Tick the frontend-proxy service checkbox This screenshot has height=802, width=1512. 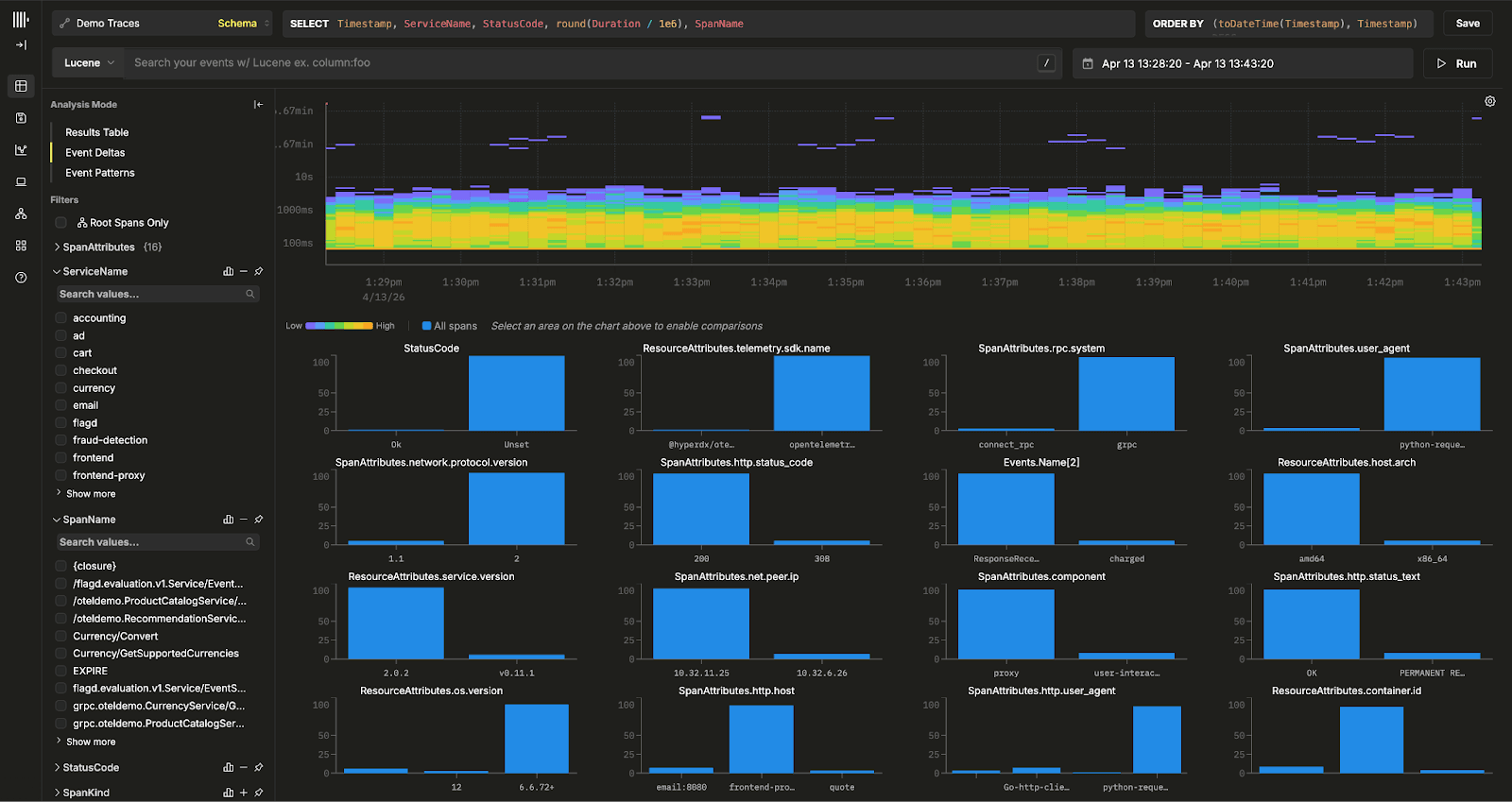coord(60,476)
